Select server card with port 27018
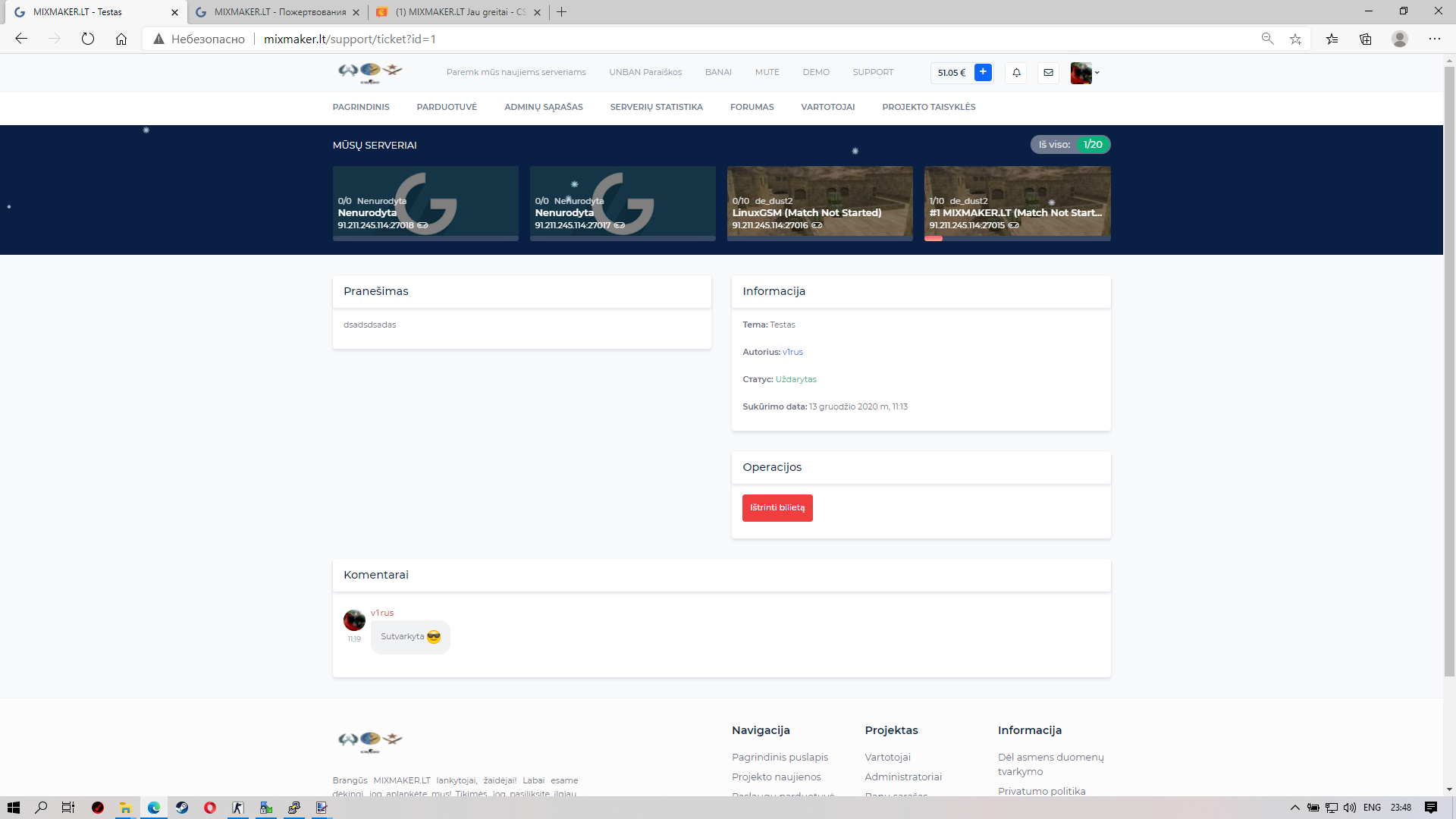The height and width of the screenshot is (819, 1456). pyautogui.click(x=425, y=203)
